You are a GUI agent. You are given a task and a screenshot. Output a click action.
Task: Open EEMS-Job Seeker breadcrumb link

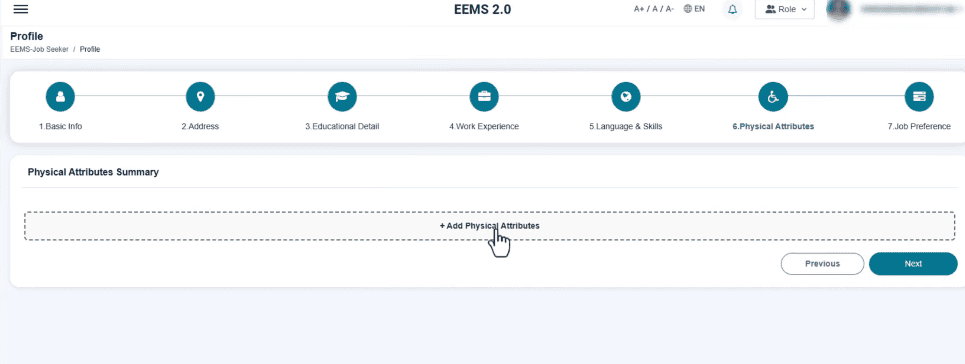[39, 49]
